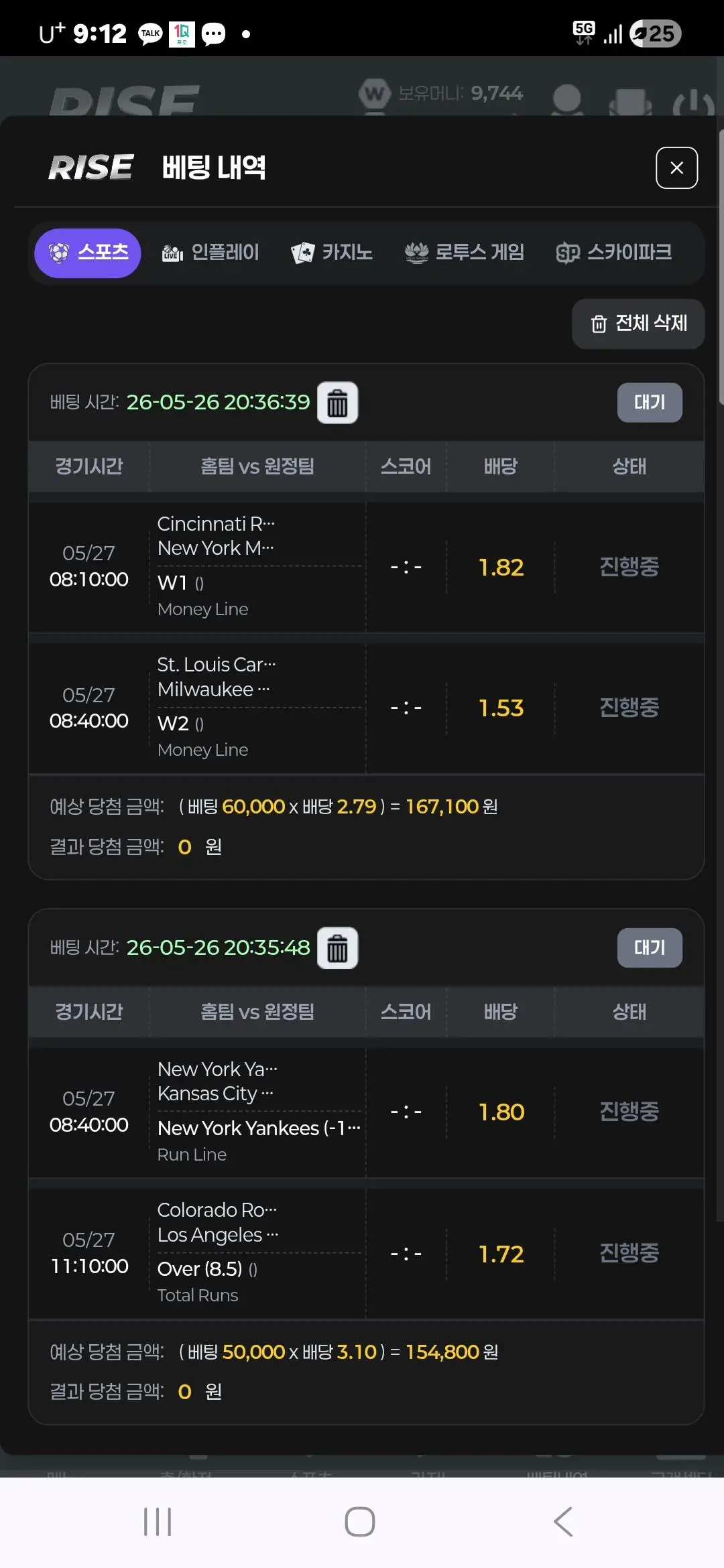724x1568 pixels.
Task: Tap the Android back navigation button
Action: click(563, 1522)
